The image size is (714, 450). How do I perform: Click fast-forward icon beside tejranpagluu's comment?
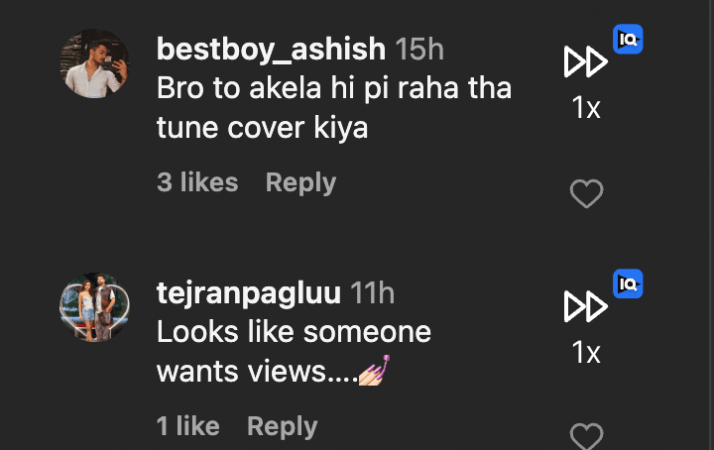click(585, 307)
